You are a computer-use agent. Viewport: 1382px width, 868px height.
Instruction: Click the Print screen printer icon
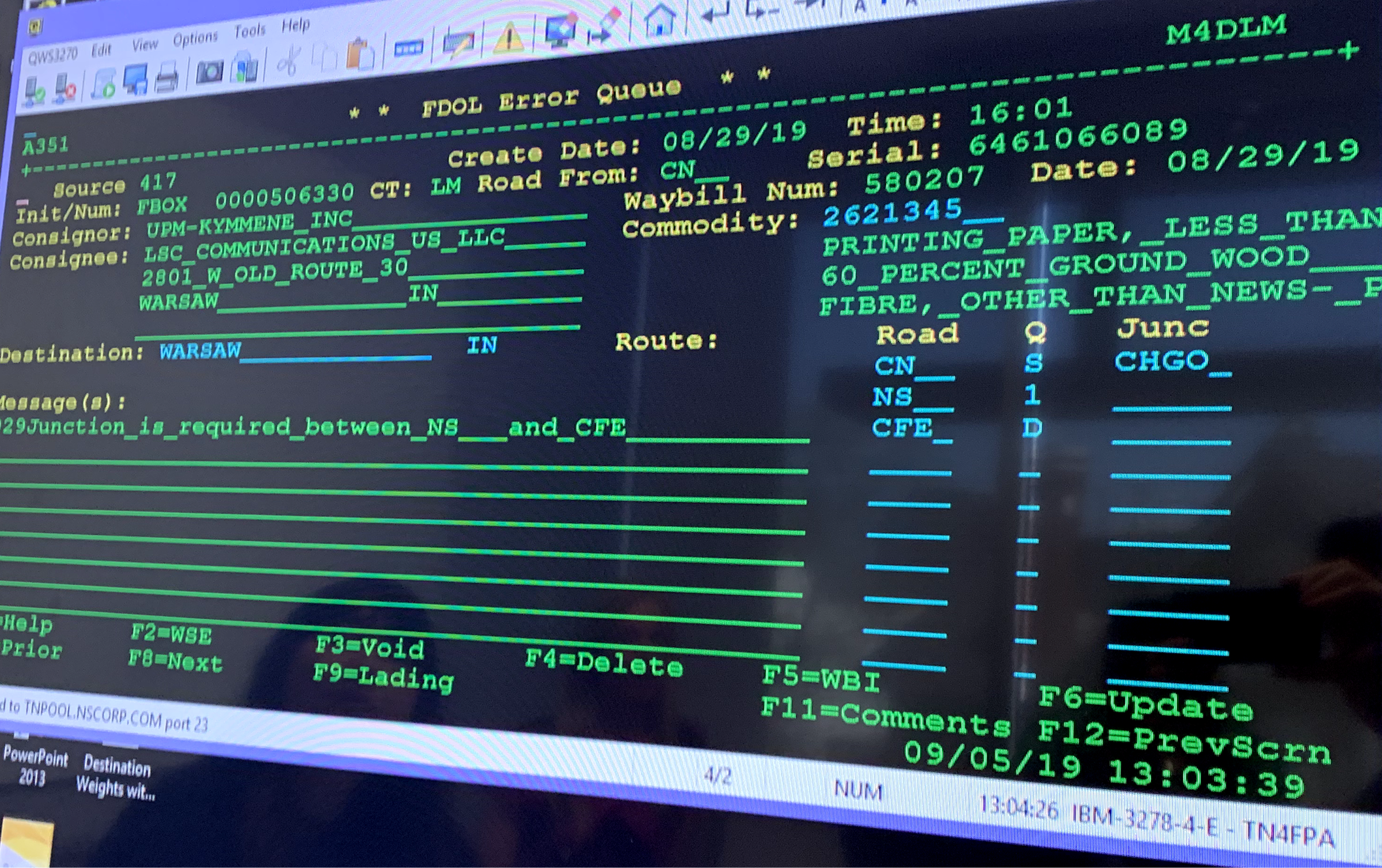(167, 77)
